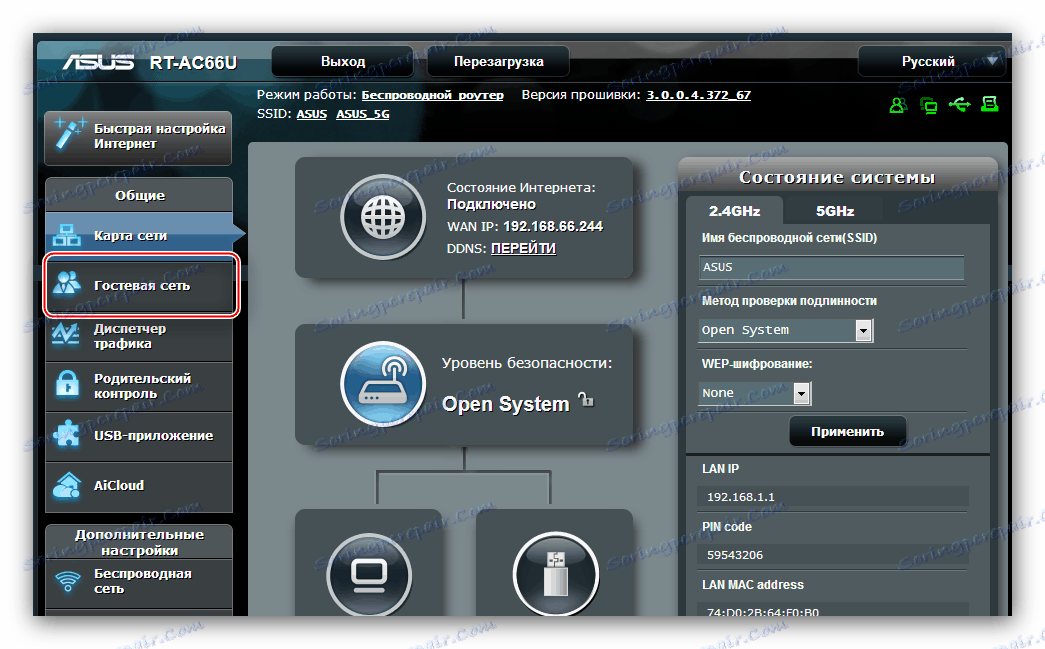Click the Подключено status text

[491, 205]
